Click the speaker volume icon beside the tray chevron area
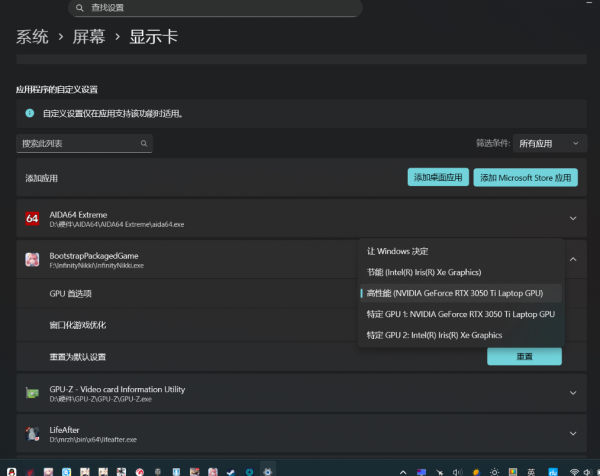 (x=458, y=472)
